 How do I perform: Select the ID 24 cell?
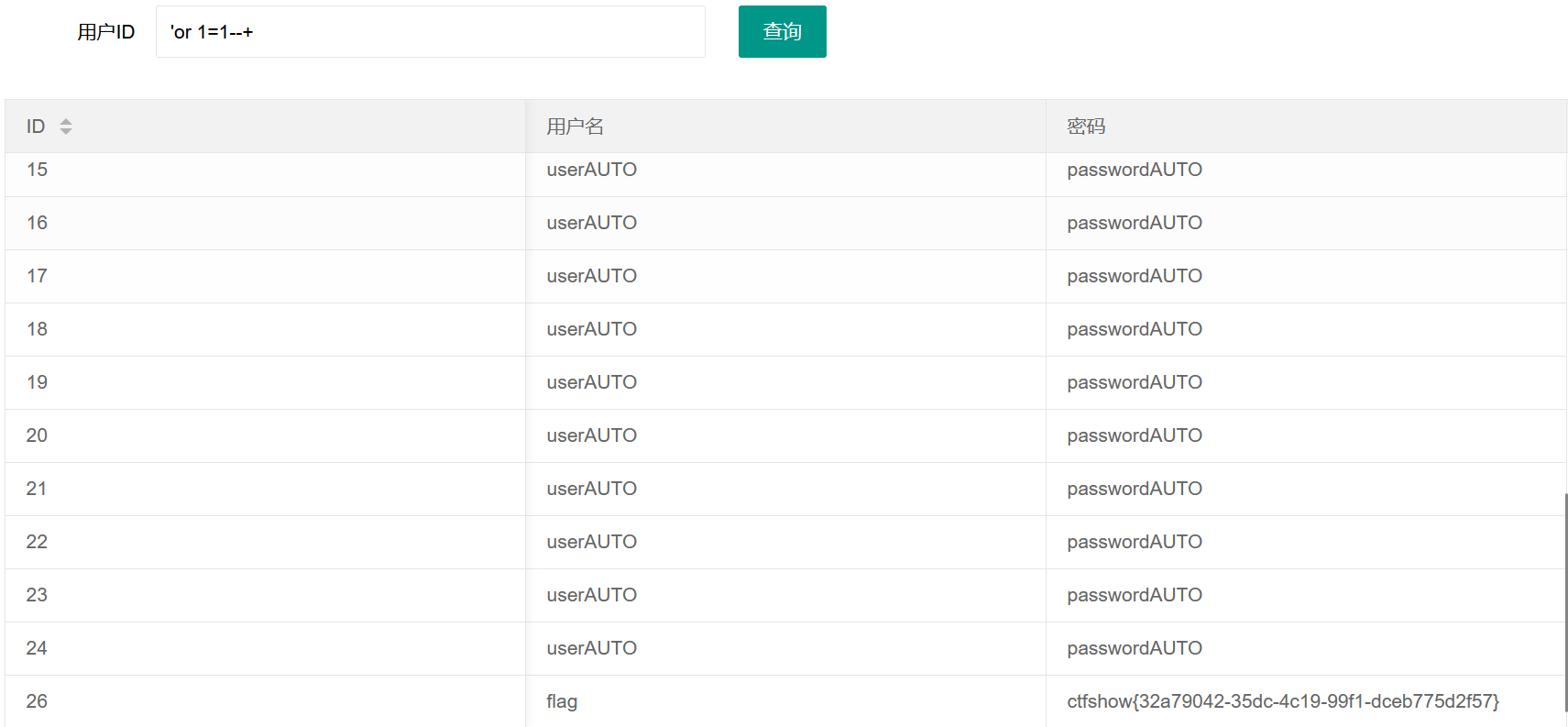[x=37, y=648]
